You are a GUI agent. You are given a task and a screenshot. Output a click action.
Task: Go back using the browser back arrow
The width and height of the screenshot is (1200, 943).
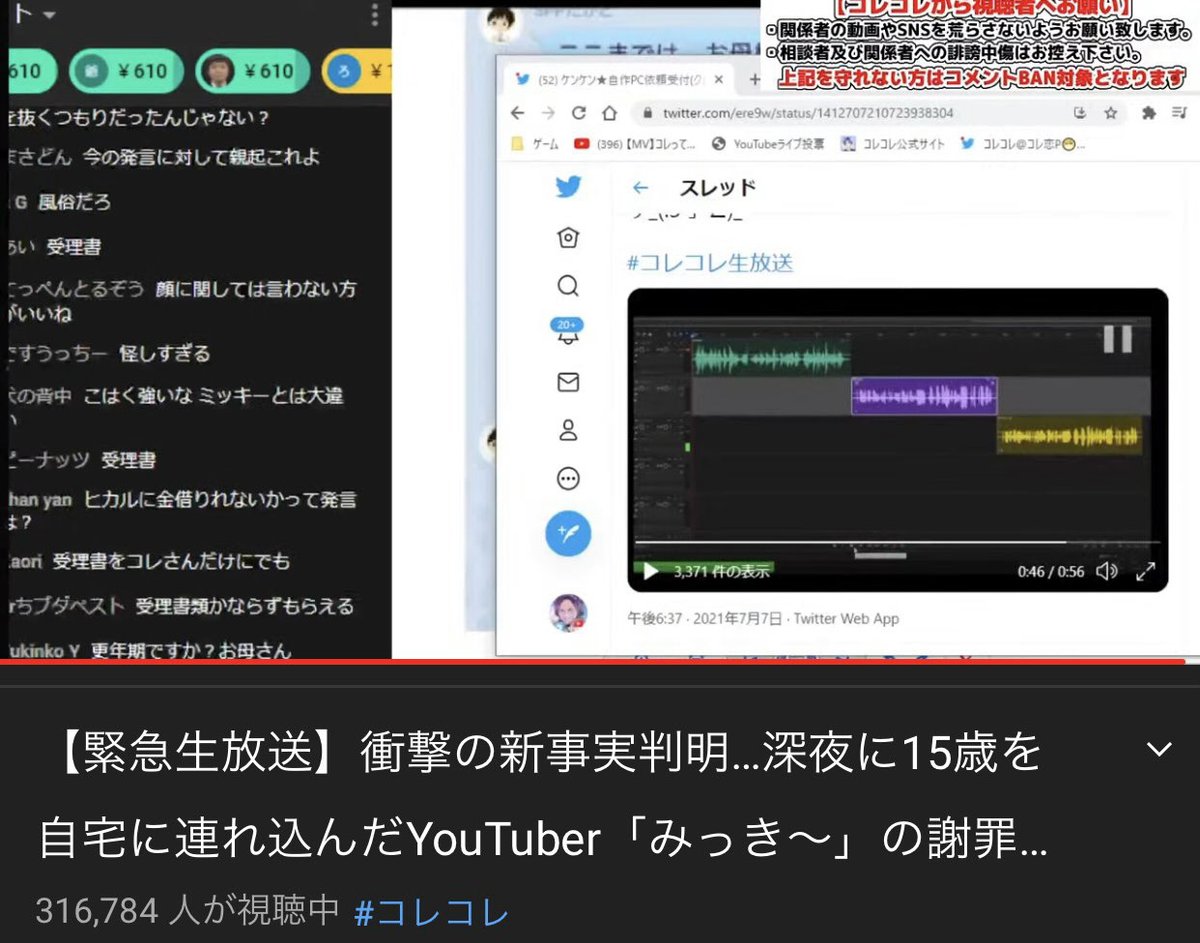(x=517, y=113)
